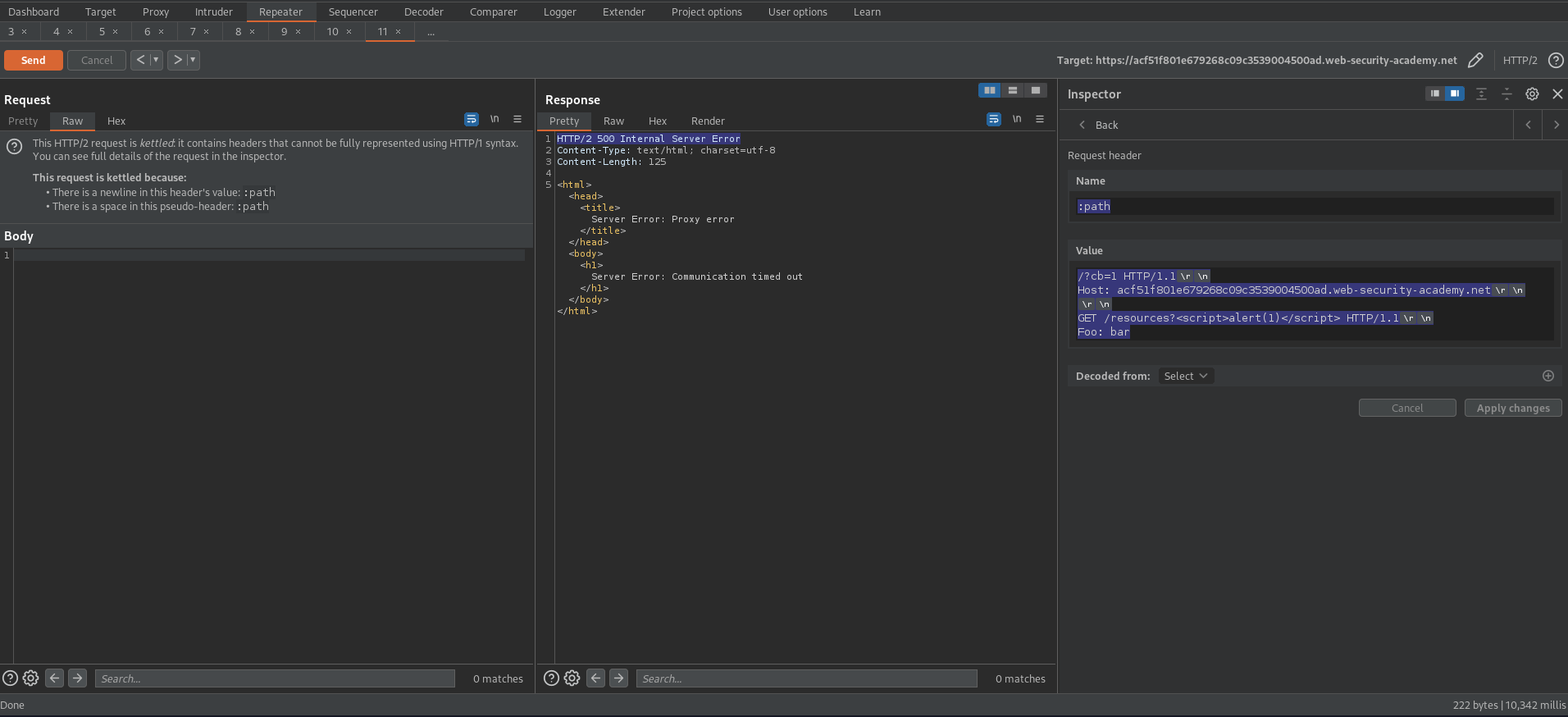Open the Dashboard tab
Viewport: 1568px width, 717px height.
34,11
